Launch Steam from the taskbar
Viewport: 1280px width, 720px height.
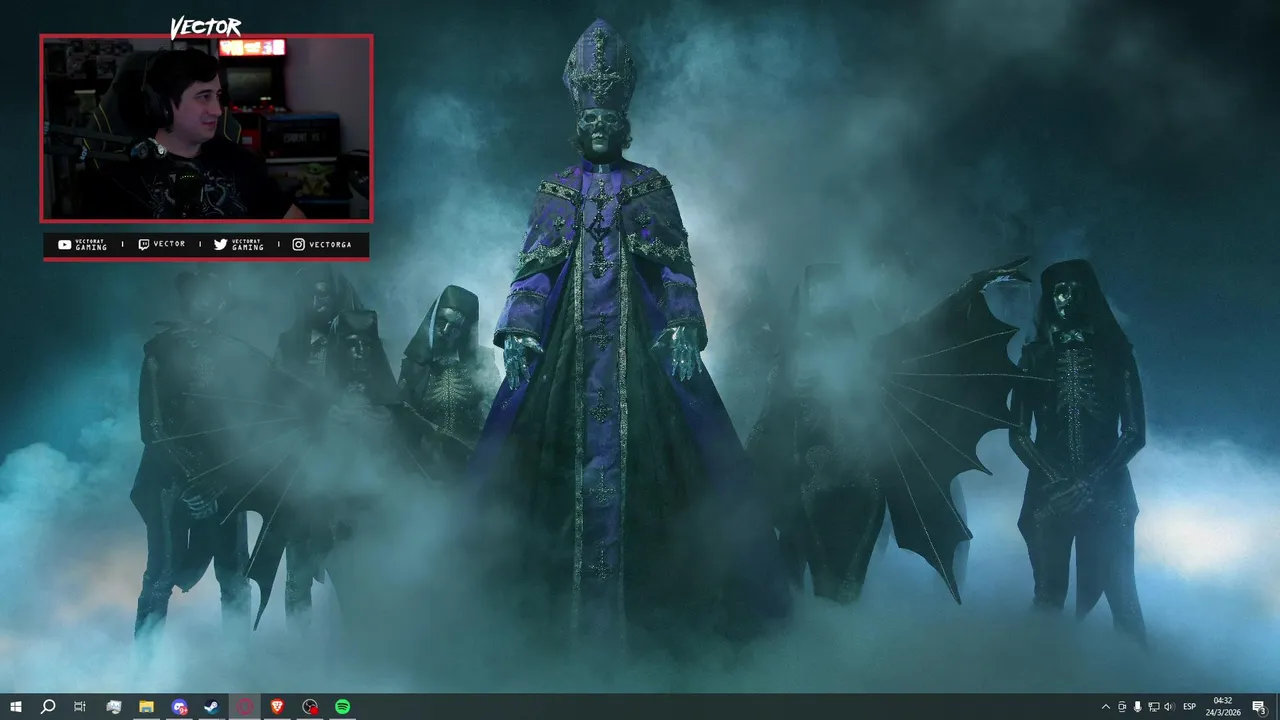[212, 707]
